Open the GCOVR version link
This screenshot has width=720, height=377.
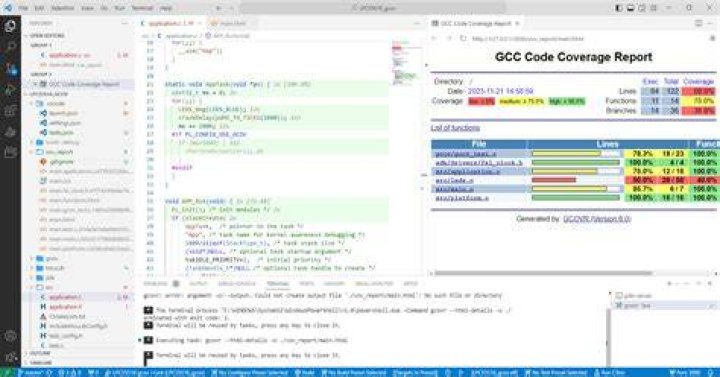tap(597, 219)
